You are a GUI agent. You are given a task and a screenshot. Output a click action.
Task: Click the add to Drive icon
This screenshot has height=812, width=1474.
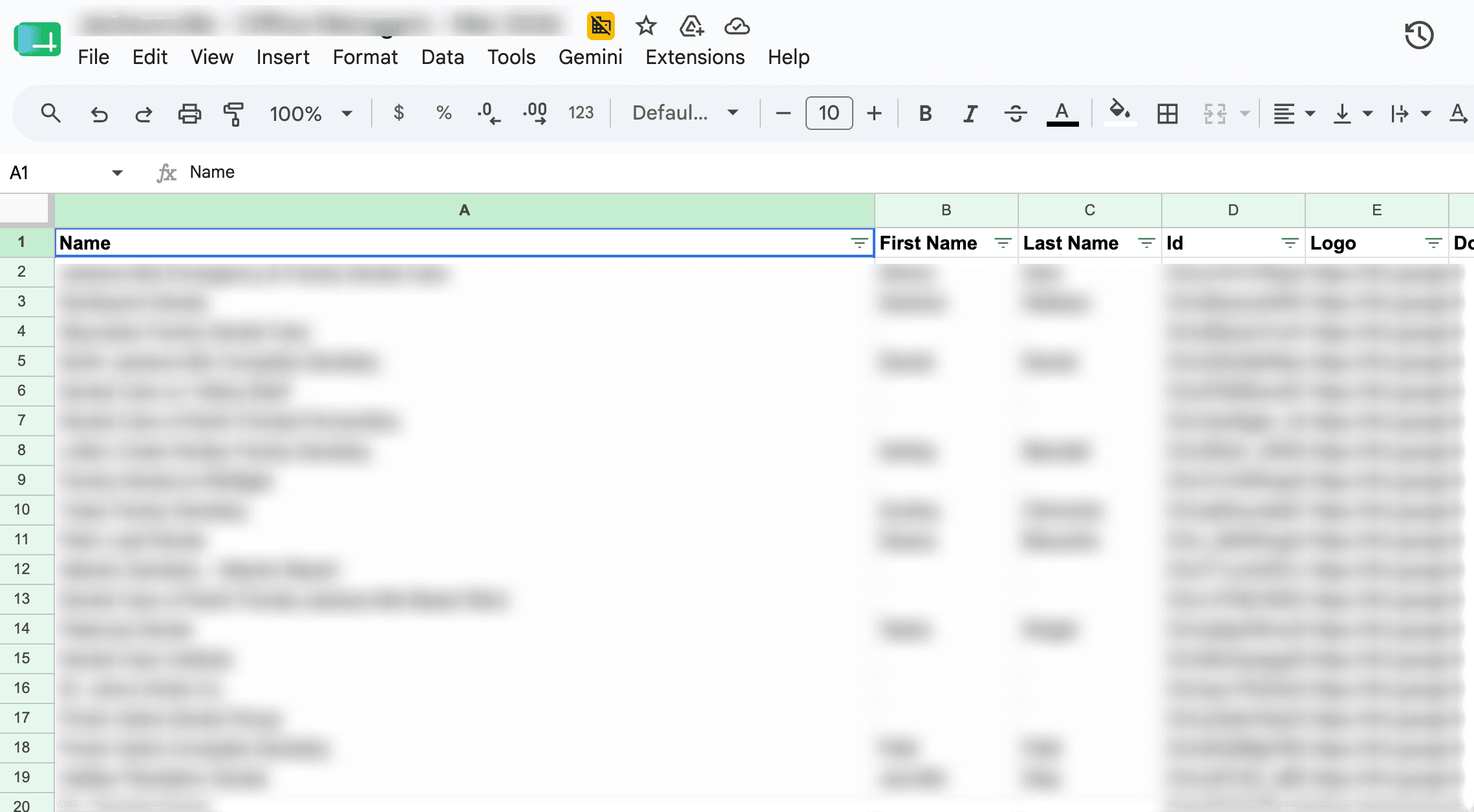691,26
